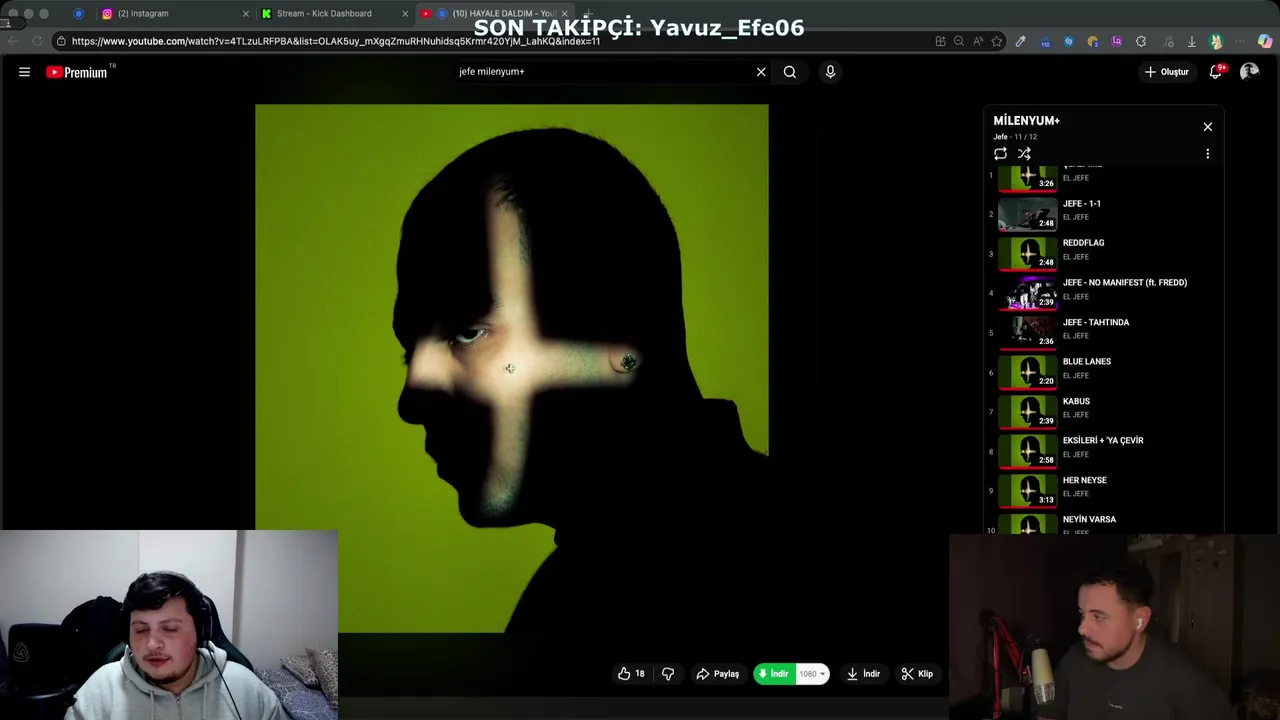Image resolution: width=1280 pixels, height=720 pixels.
Task: Open the purple LR extension icon
Action: [x=1117, y=41]
